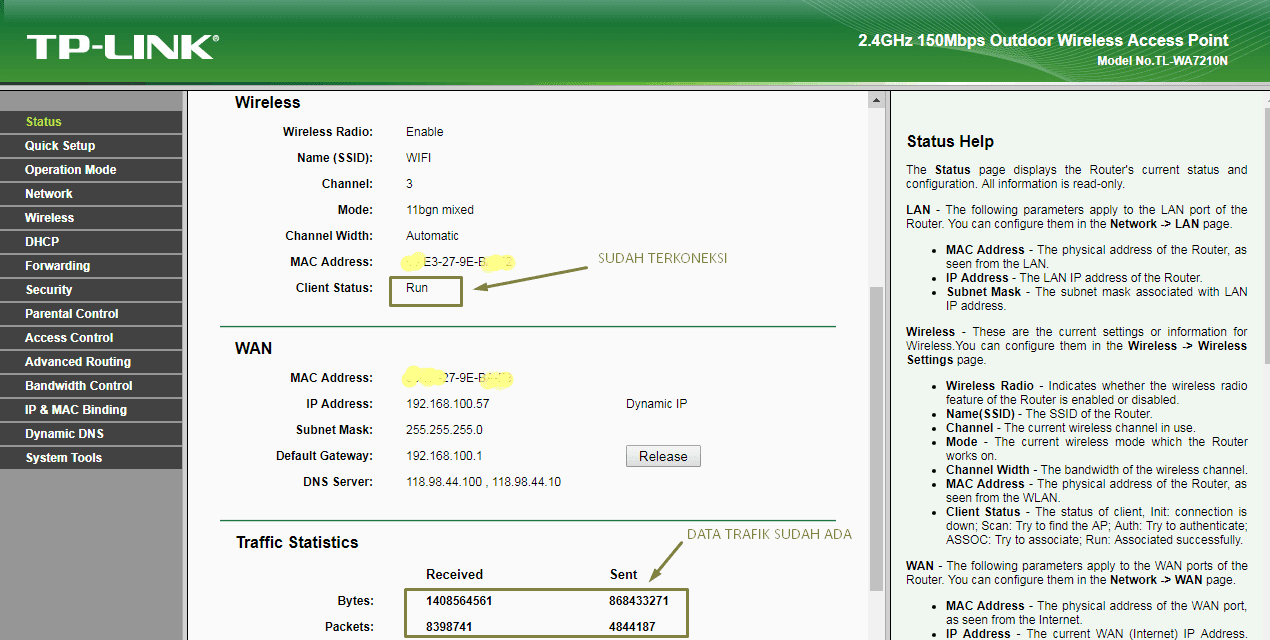Image resolution: width=1270 pixels, height=640 pixels.
Task: Click the Release button for WAN IP
Action: [663, 456]
